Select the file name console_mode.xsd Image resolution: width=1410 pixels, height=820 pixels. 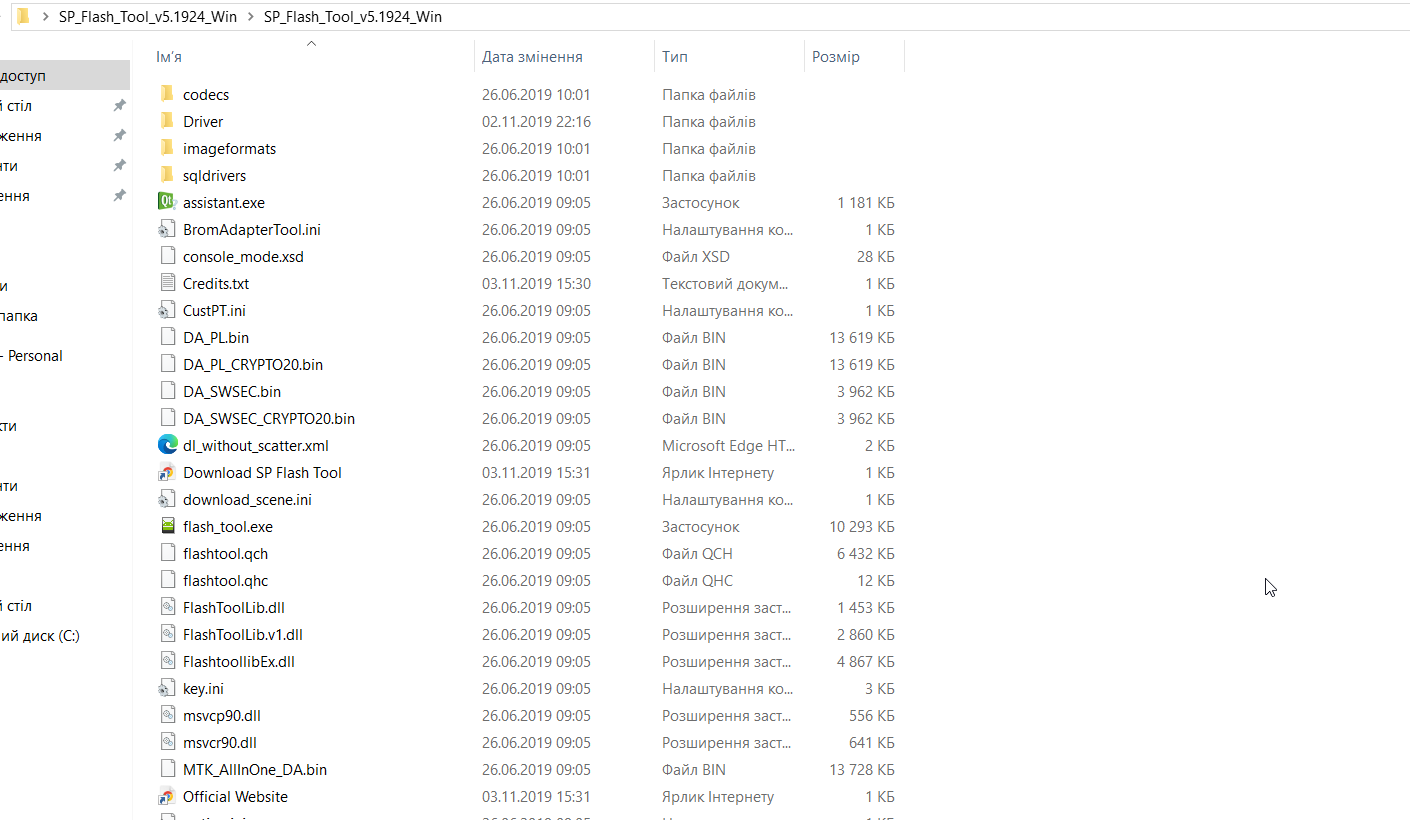(x=243, y=256)
